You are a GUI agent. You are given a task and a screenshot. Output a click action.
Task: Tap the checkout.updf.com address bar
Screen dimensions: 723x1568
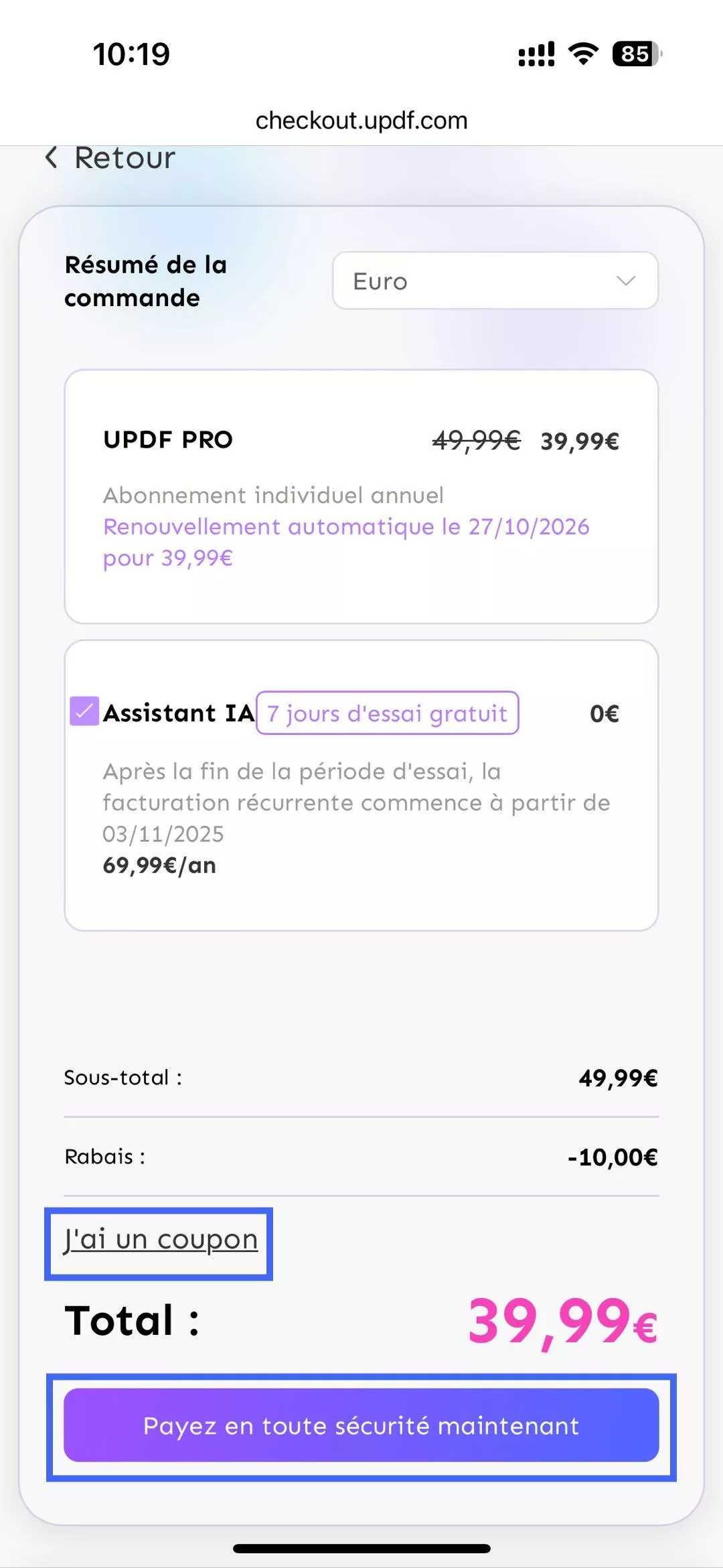pyautogui.click(x=361, y=121)
